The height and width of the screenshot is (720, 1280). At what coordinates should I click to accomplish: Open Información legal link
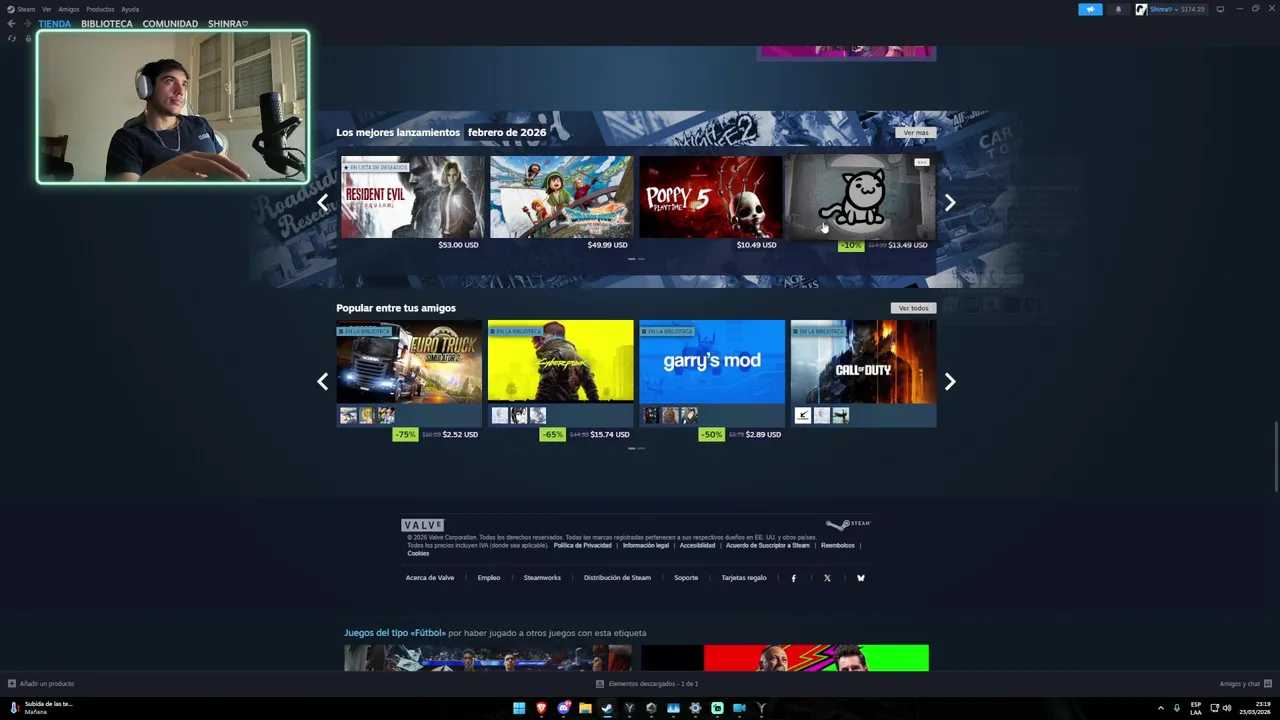646,546
